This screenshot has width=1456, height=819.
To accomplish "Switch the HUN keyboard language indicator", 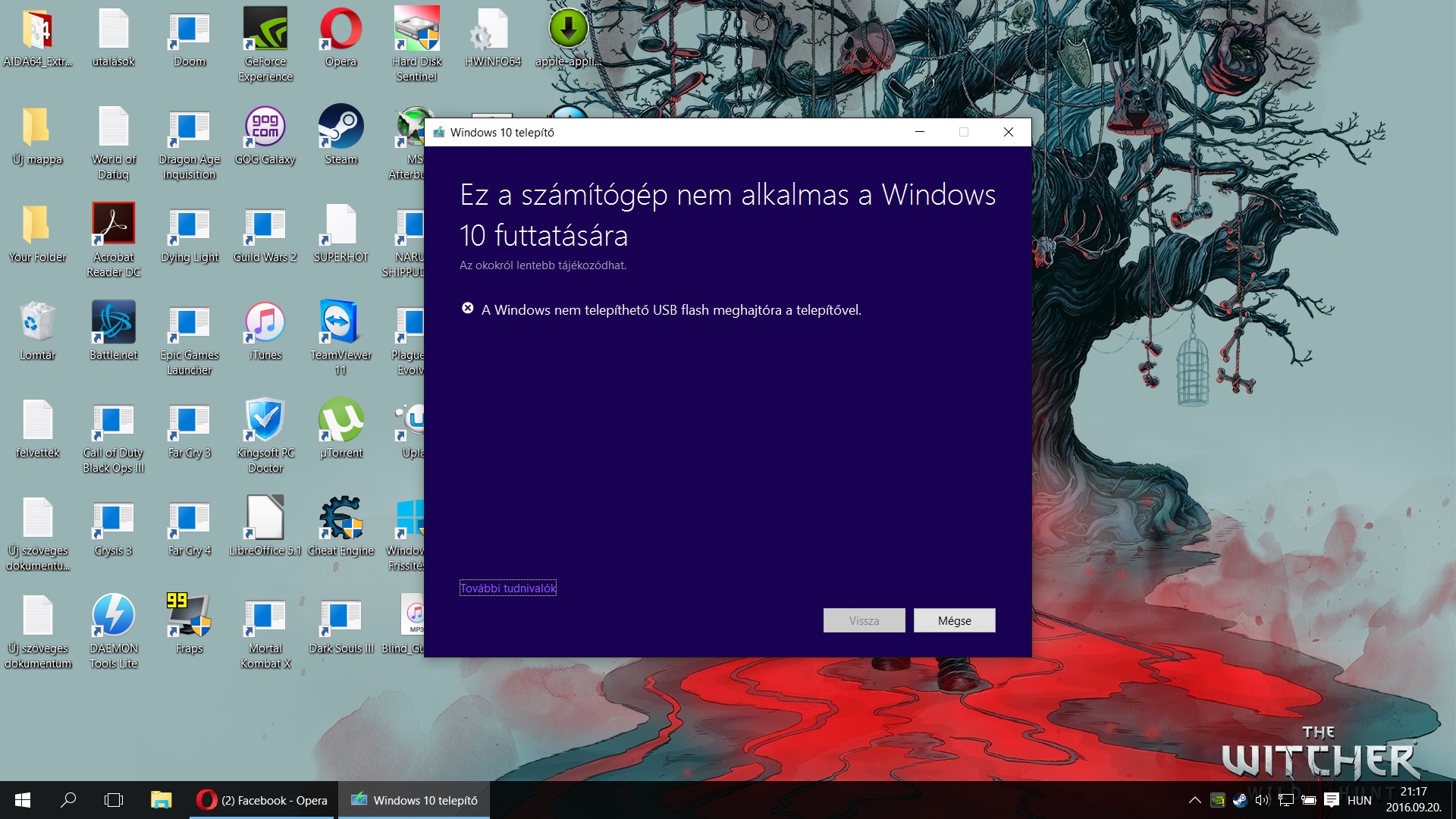I will point(1359,800).
